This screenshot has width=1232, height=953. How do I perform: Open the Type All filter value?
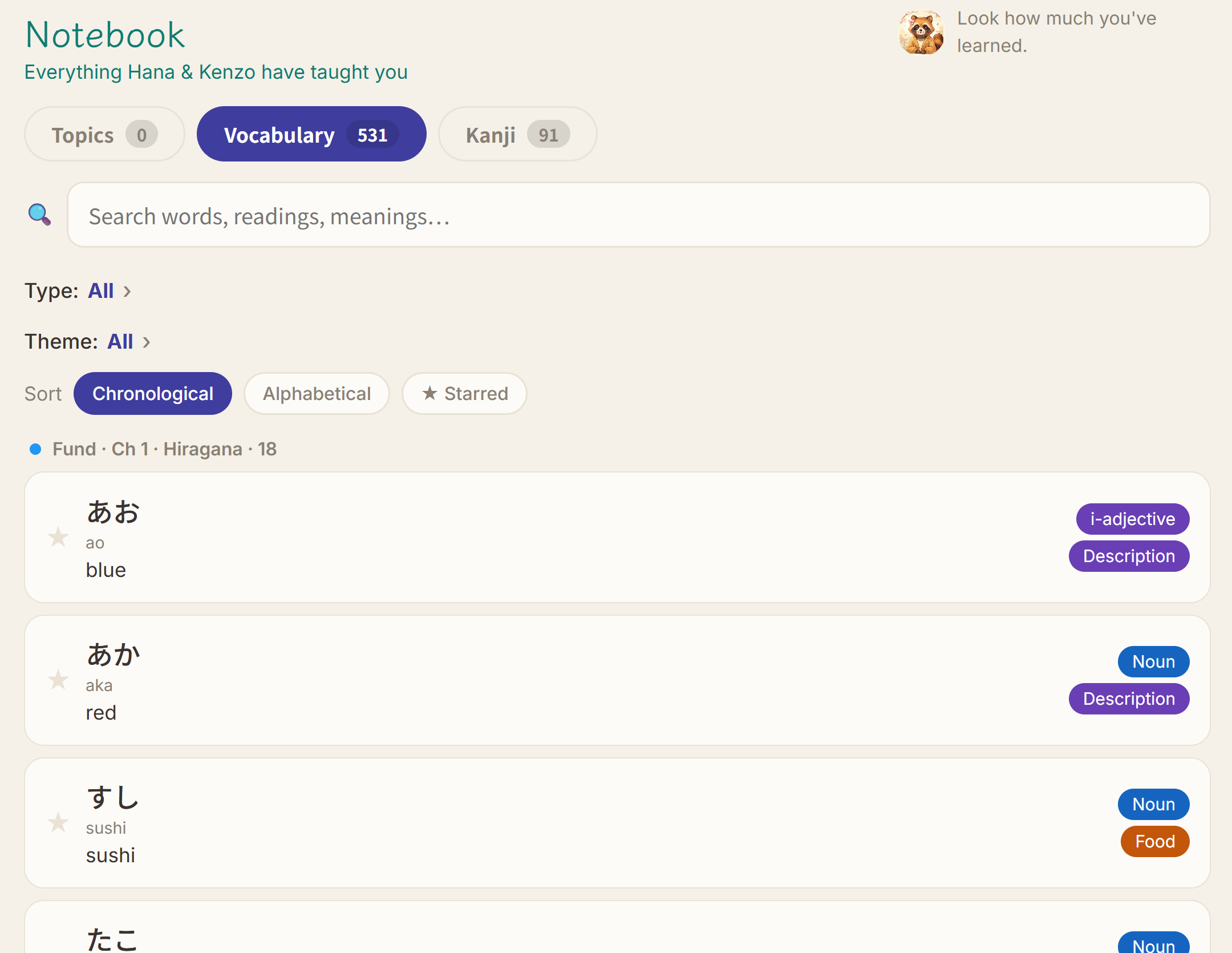[101, 291]
